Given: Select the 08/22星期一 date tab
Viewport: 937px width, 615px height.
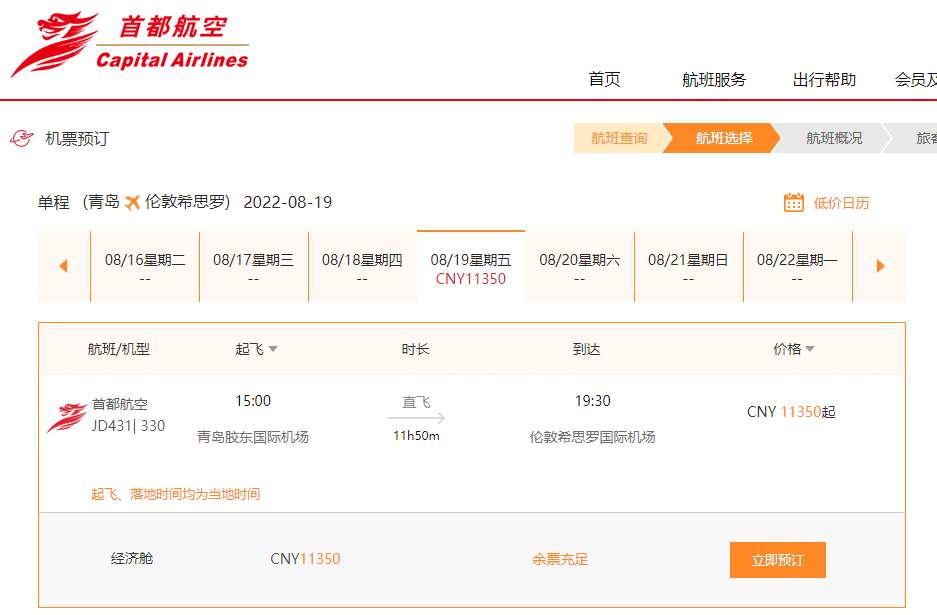Looking at the screenshot, I should [x=797, y=267].
